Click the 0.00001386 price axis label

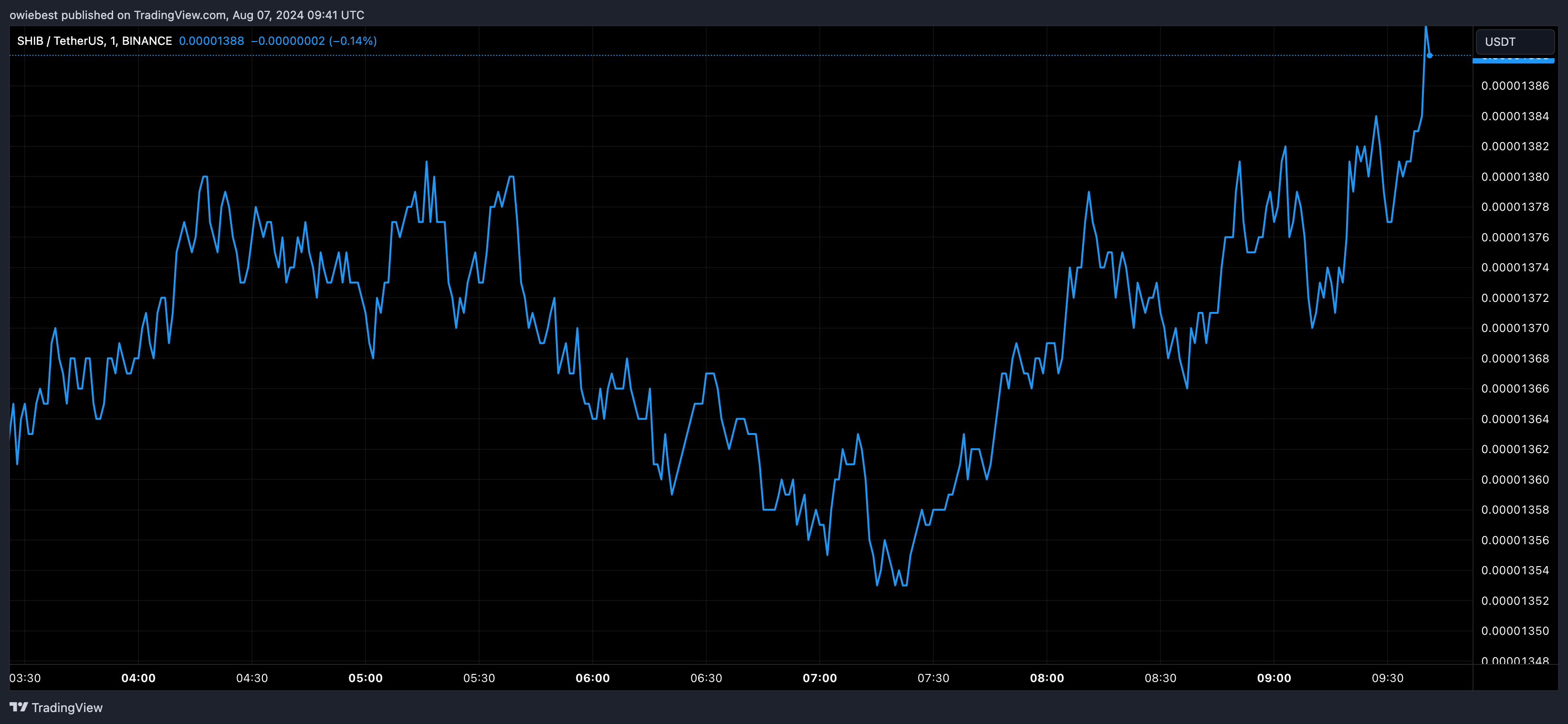[x=1515, y=86]
